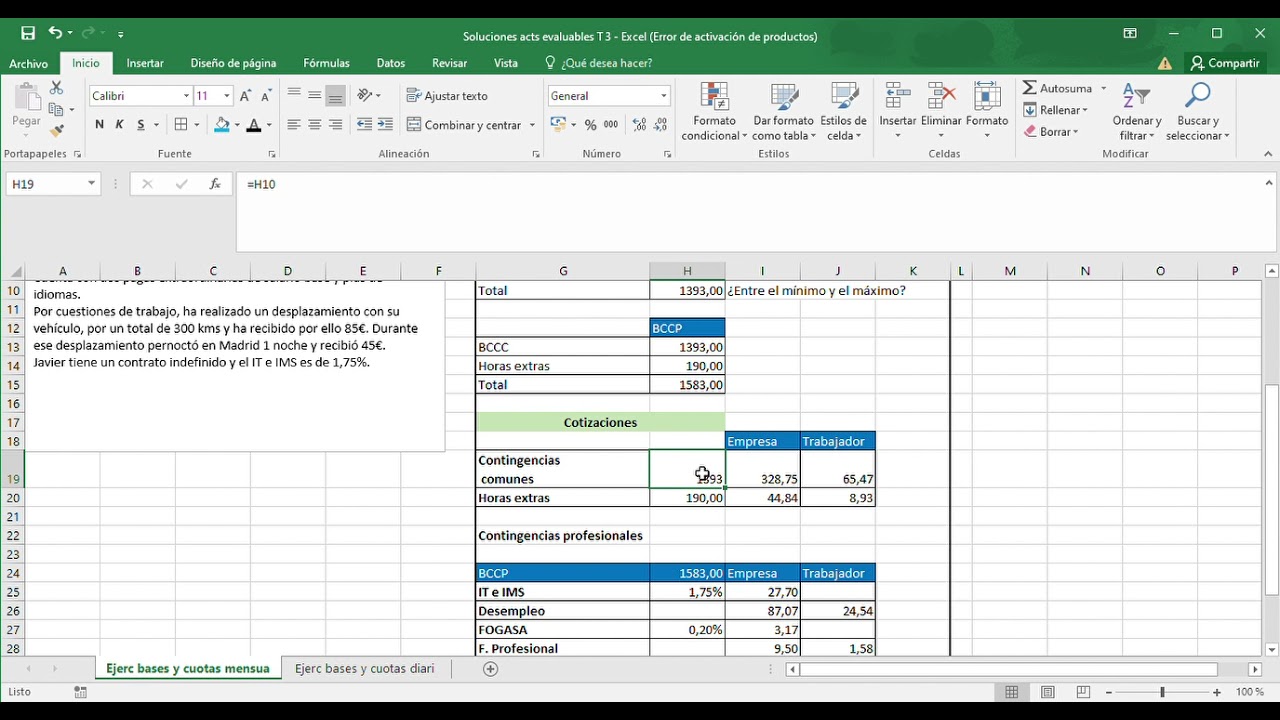Image resolution: width=1280 pixels, height=720 pixels.
Task: Change font color using the A swatch
Action: click(x=256, y=126)
